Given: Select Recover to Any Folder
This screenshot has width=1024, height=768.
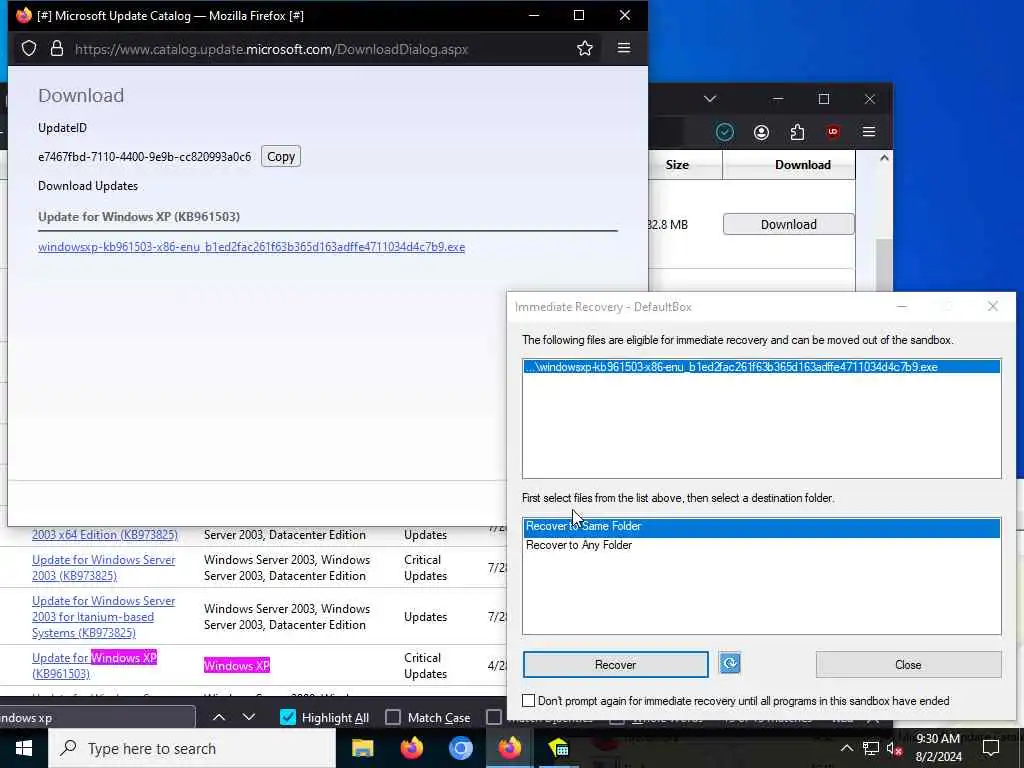Looking at the screenshot, I should (x=761, y=545).
